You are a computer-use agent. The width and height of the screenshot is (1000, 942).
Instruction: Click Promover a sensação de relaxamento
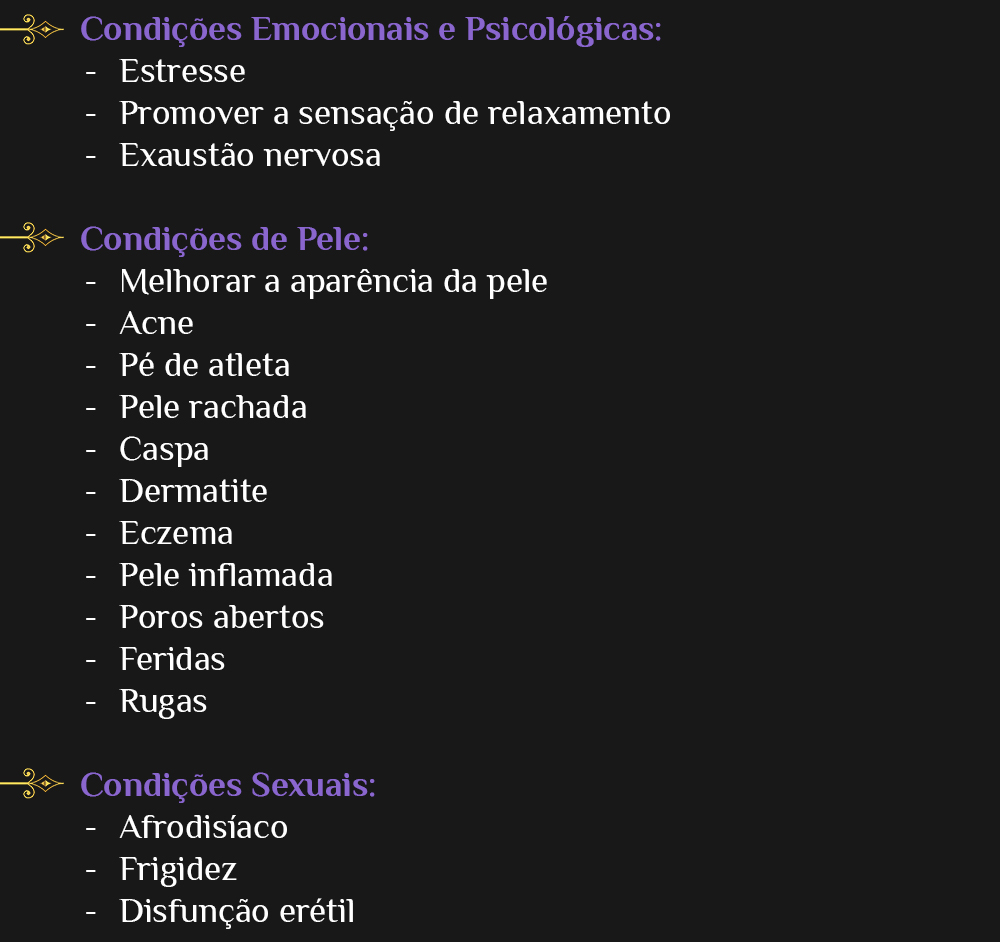(x=394, y=114)
